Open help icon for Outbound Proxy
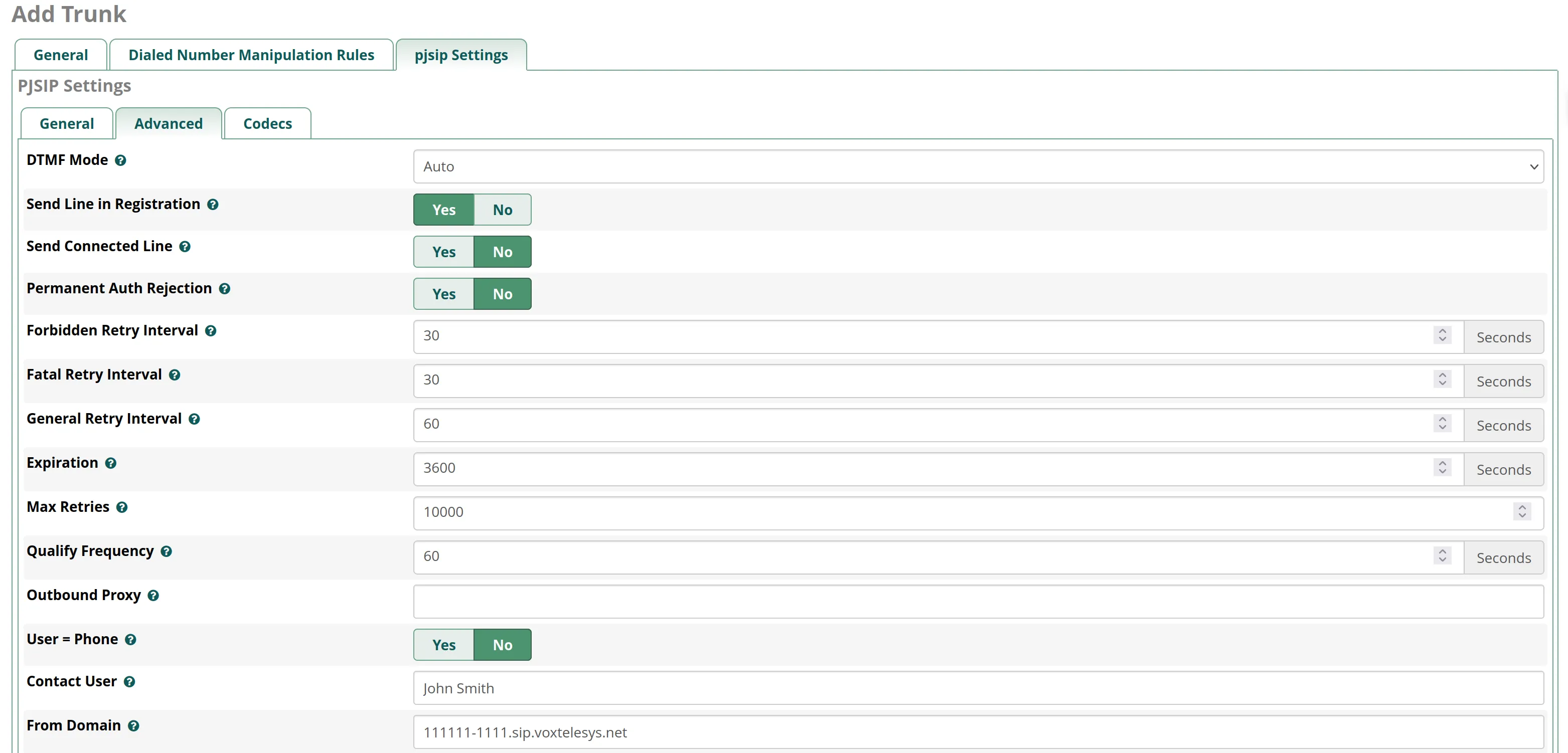The image size is (1568, 753). tap(153, 596)
